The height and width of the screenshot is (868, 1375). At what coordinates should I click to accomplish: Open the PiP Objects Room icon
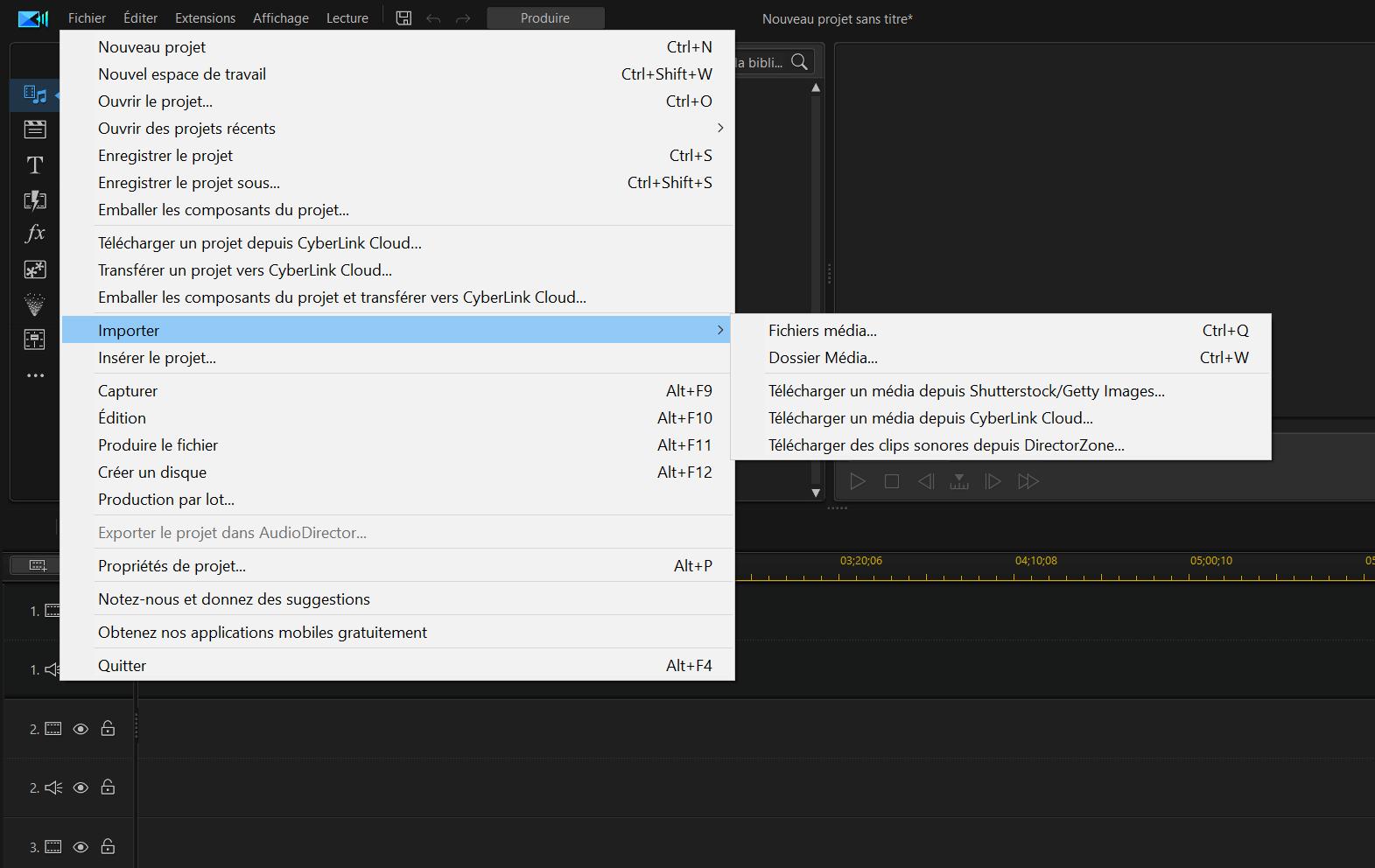35,269
